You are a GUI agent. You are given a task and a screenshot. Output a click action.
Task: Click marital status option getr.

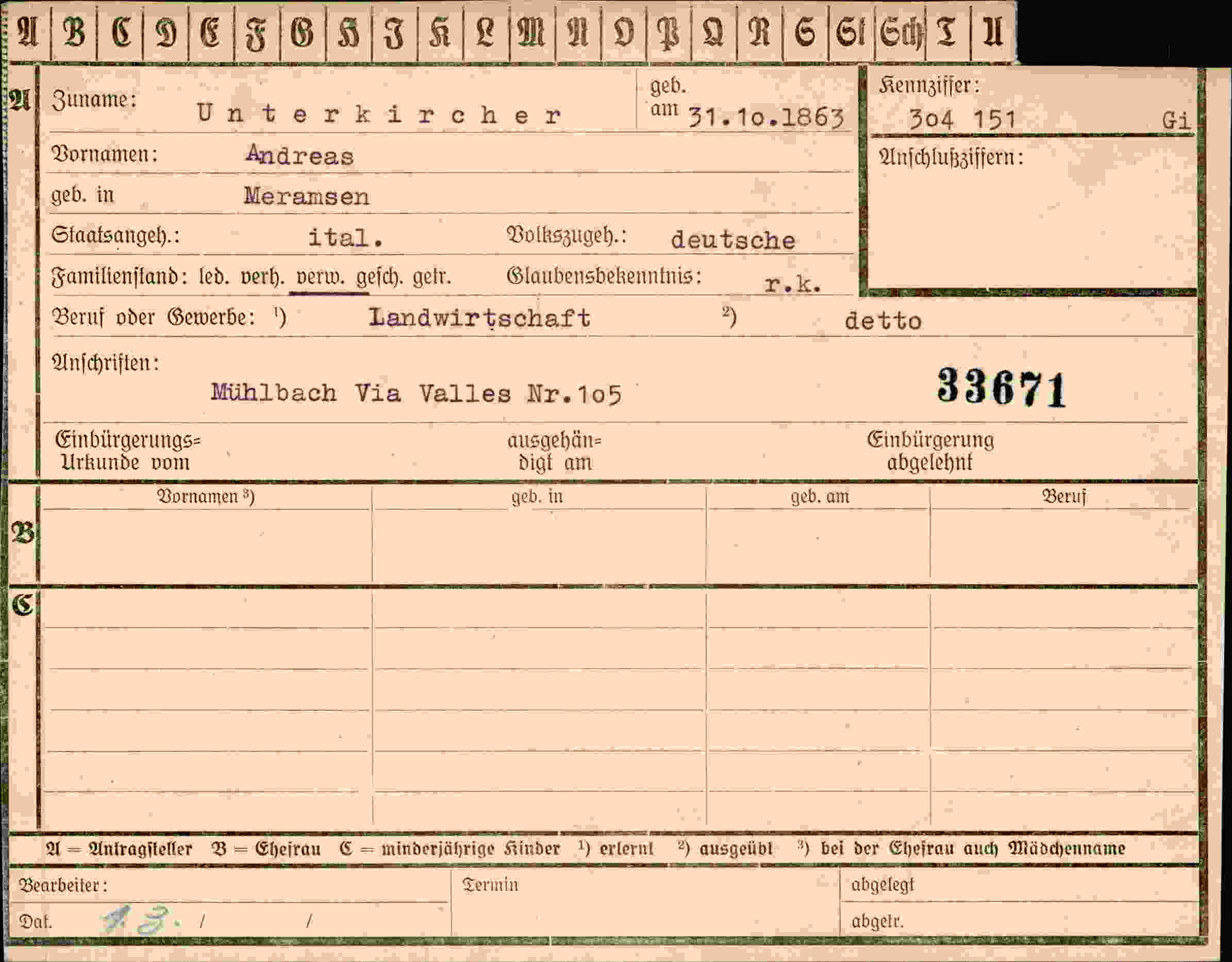[431, 277]
